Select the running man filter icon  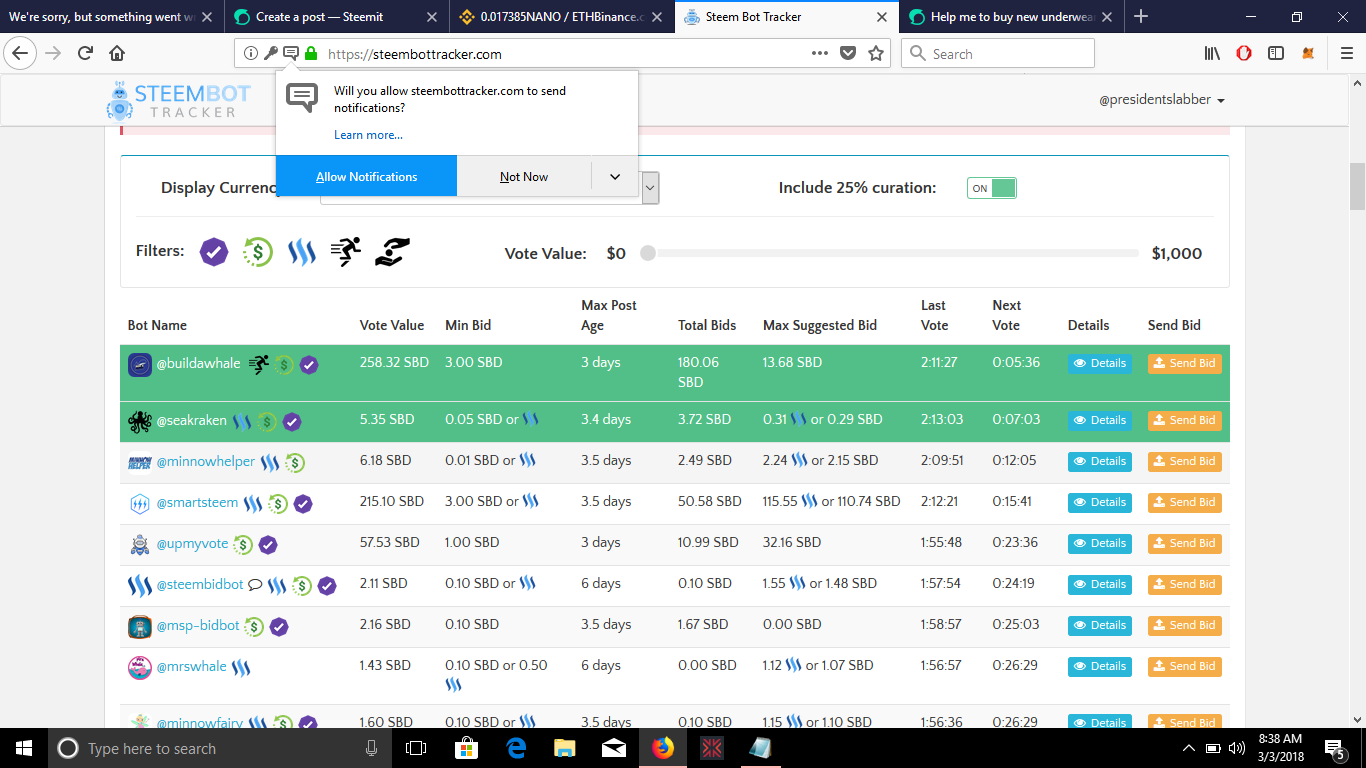tap(346, 252)
